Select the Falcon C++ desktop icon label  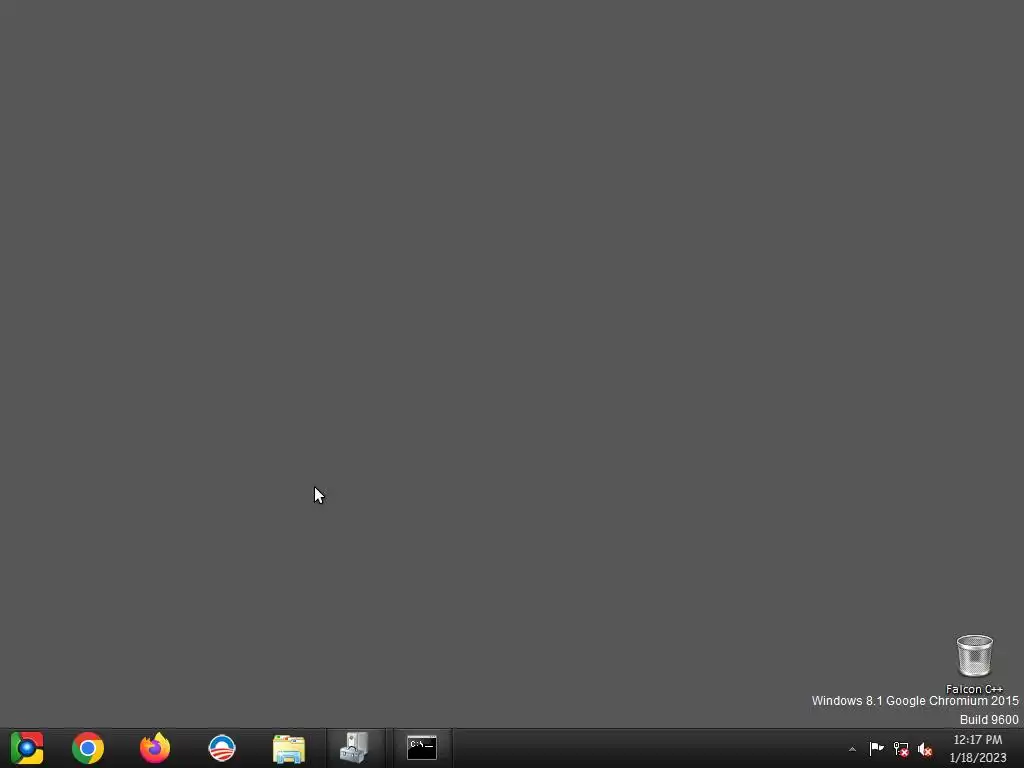point(974,689)
